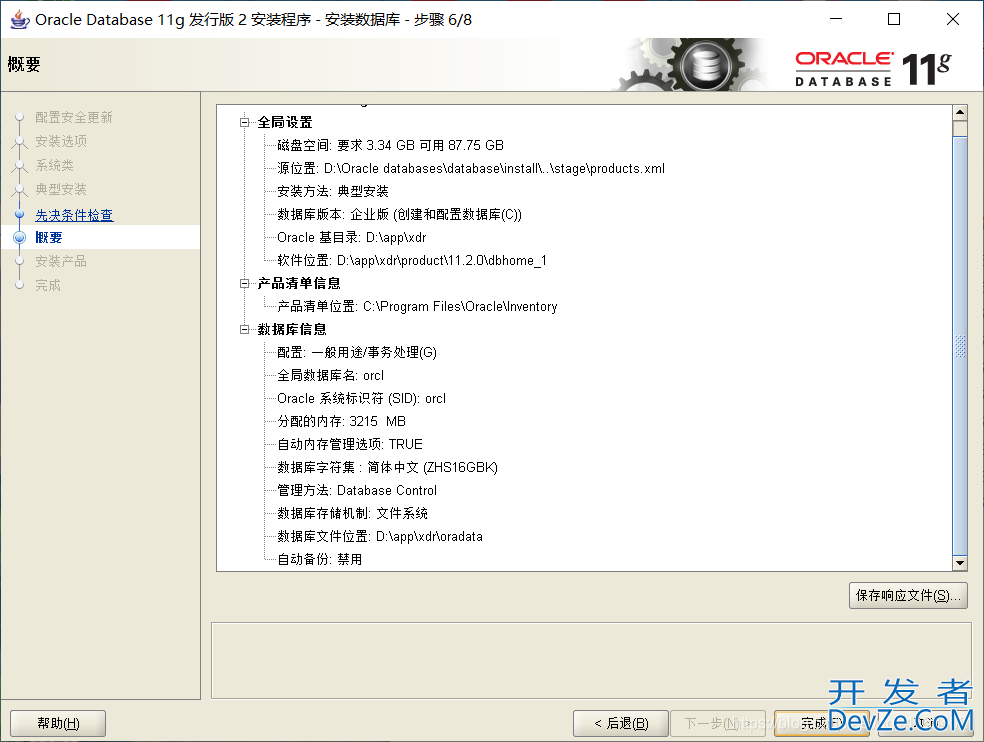Select the 自动内存管理选项: TRUE row

point(350,444)
